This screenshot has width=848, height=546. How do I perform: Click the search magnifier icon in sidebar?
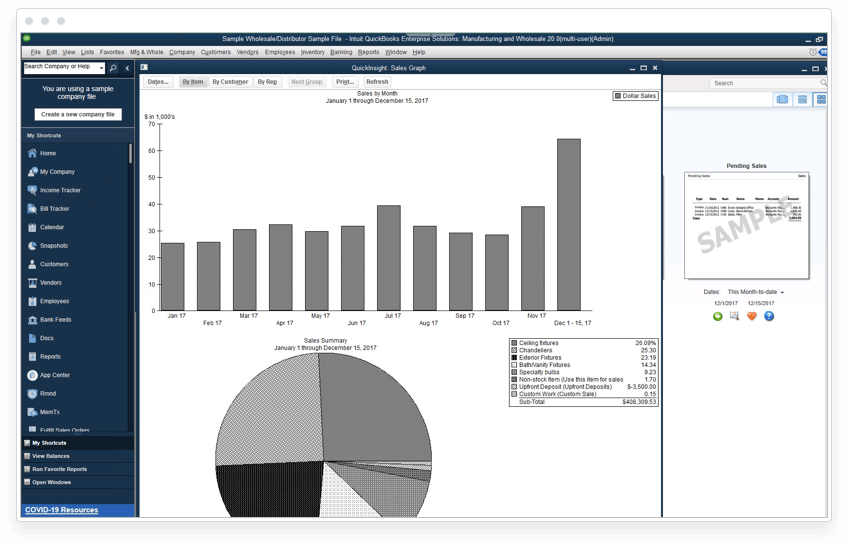pyautogui.click(x=113, y=68)
